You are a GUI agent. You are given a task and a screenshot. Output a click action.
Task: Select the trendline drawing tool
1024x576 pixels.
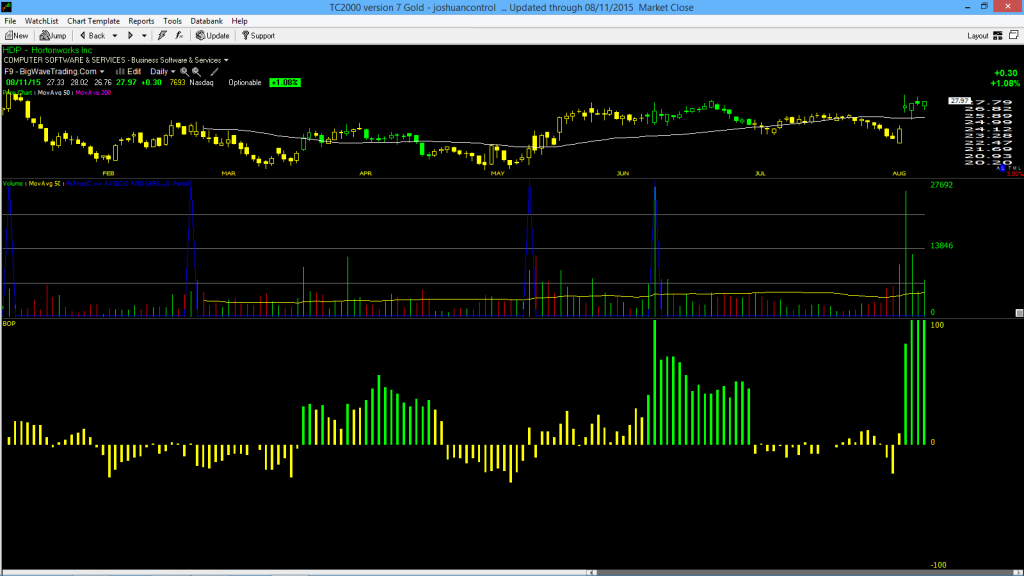point(214,72)
